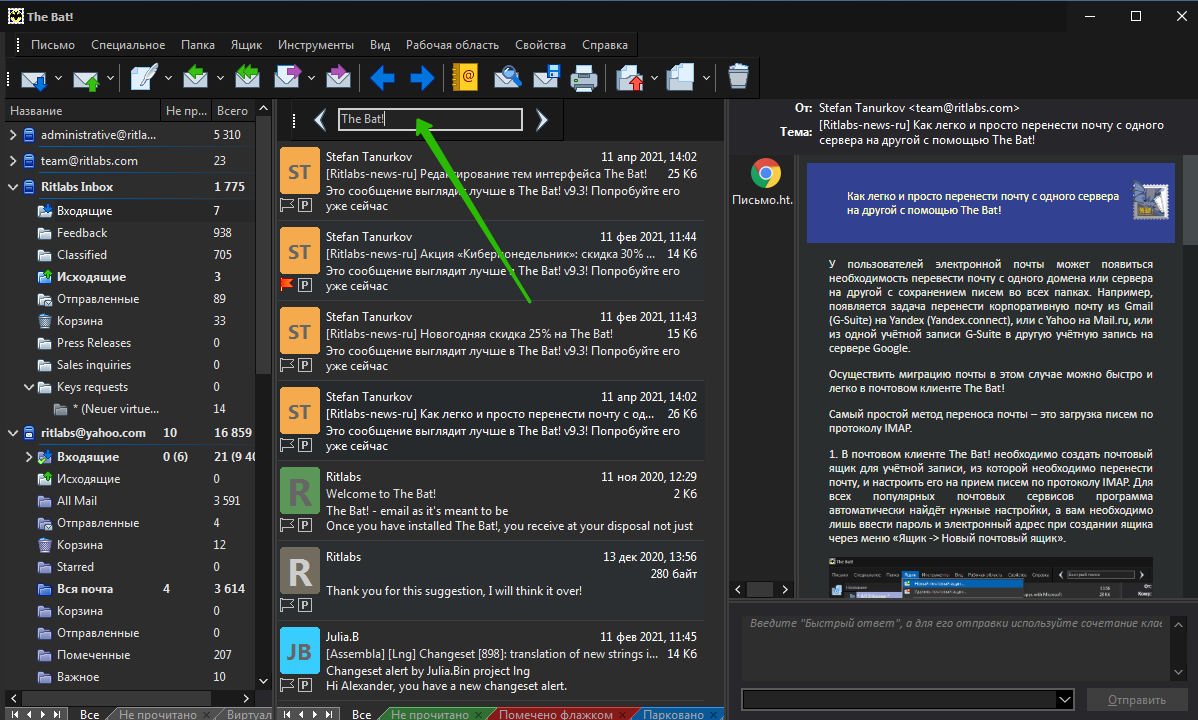Expand Входящие under ritlabs@yahoo.com

click(x=29, y=456)
